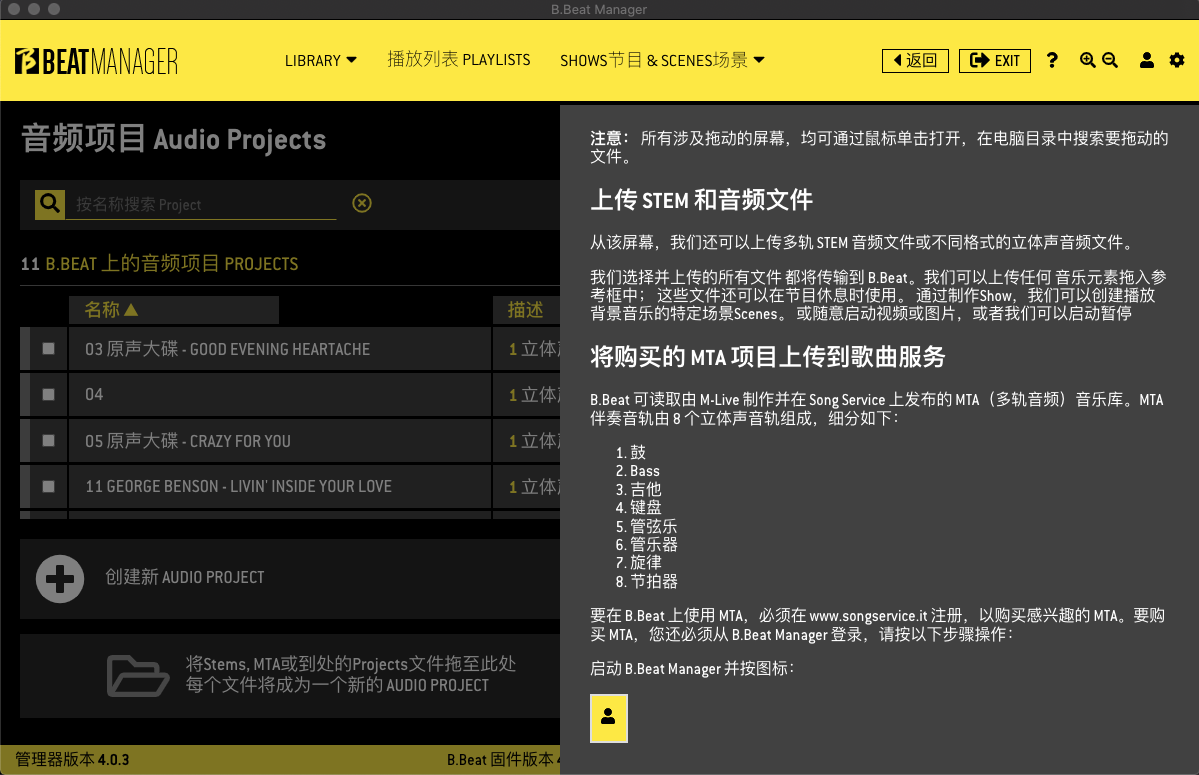Click the www.songservice.it text in help

coord(868,615)
